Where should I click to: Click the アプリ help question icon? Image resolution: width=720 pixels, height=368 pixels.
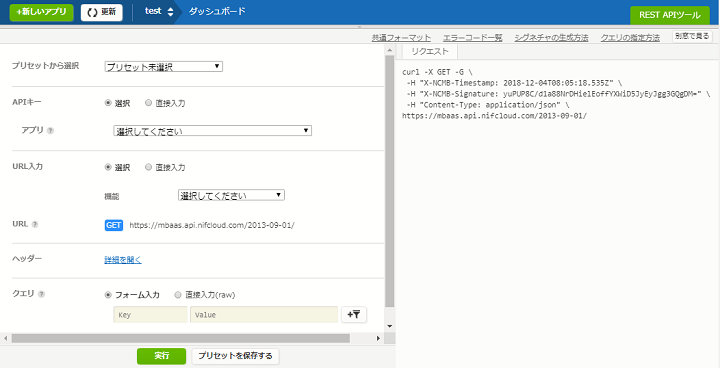pyautogui.click(x=50, y=130)
